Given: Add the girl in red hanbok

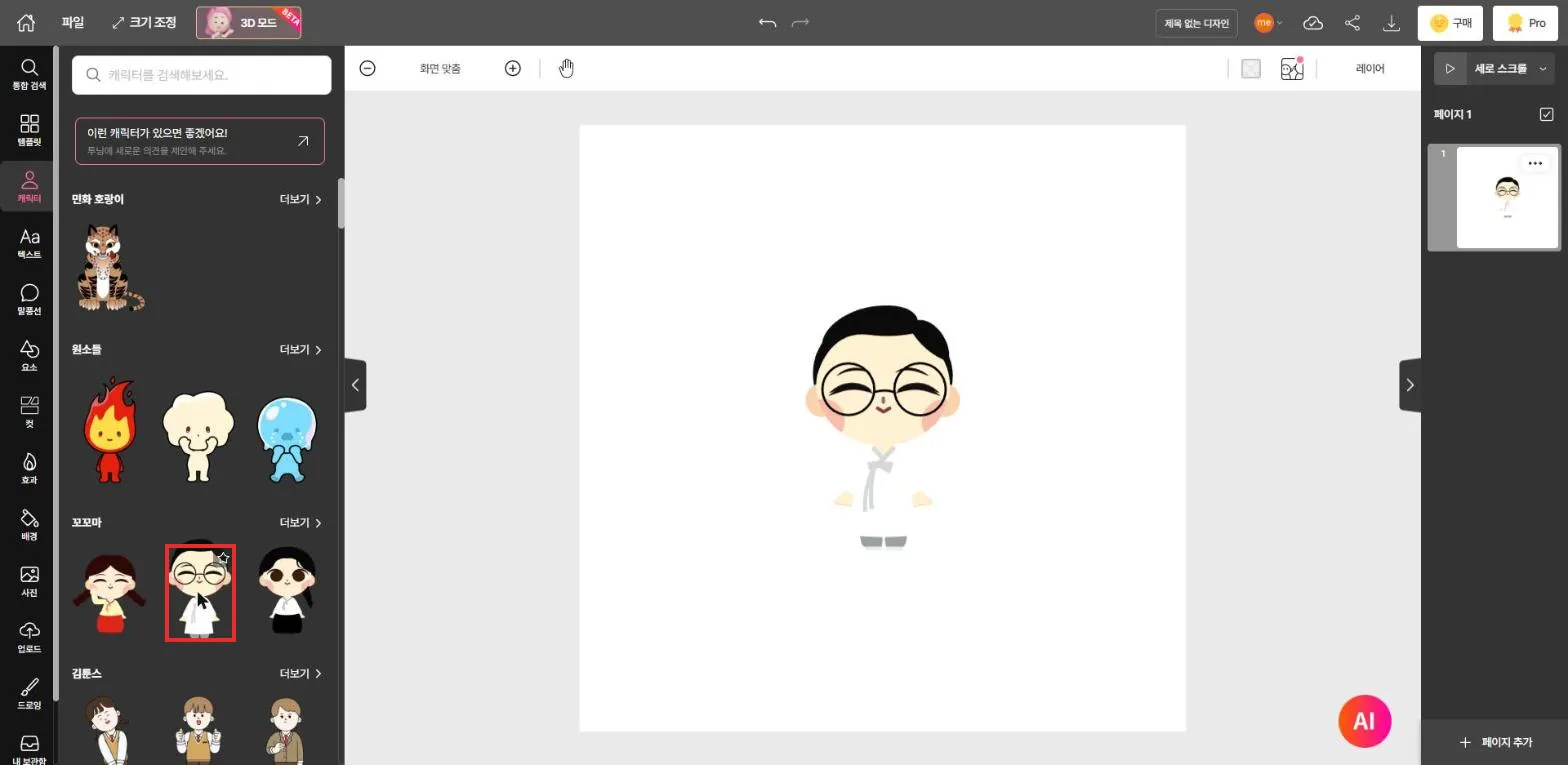Looking at the screenshot, I should 110,595.
